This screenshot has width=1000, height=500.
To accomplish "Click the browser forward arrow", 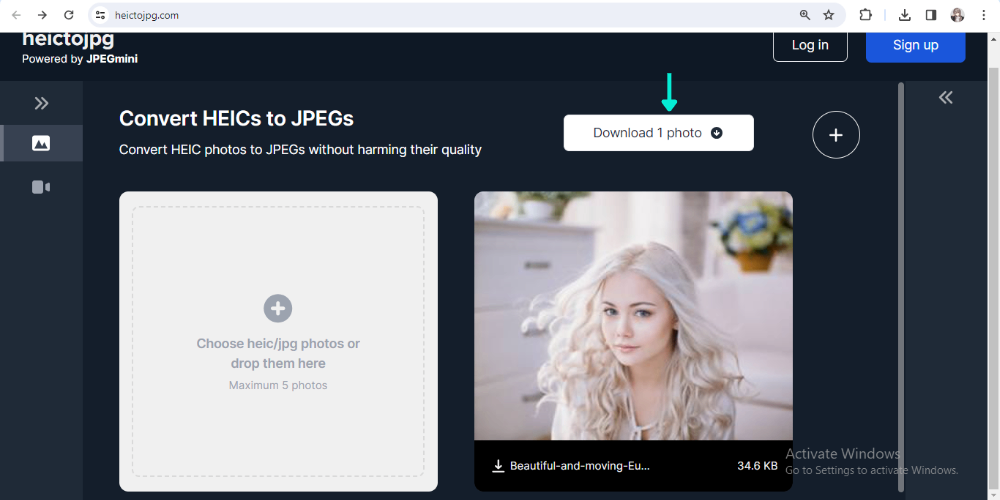I will coord(42,15).
